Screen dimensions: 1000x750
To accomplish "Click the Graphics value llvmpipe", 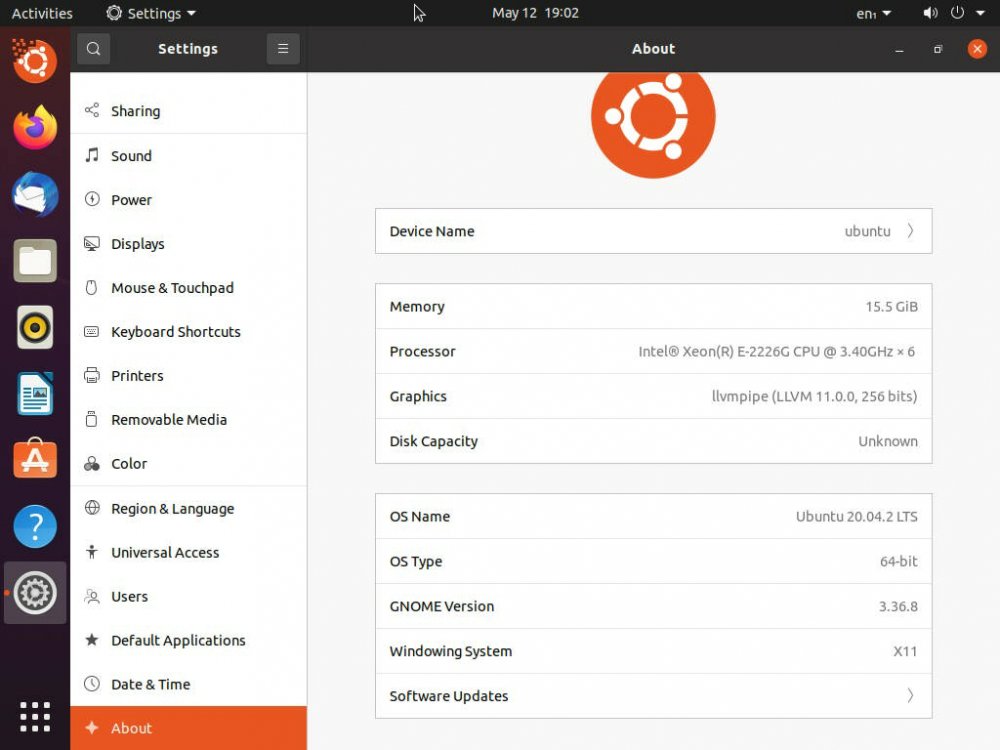I will (814, 396).
